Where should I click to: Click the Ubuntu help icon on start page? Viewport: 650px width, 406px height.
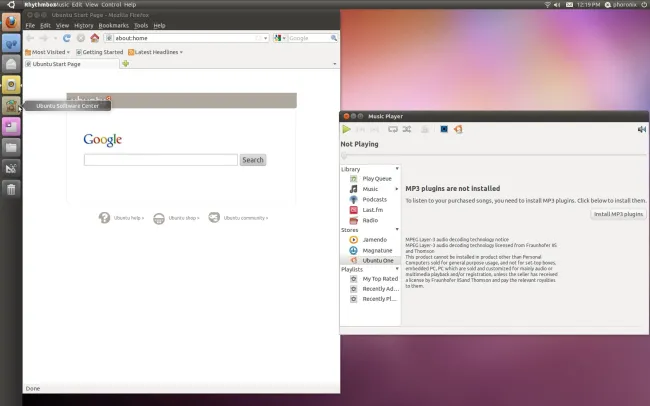coord(104,218)
